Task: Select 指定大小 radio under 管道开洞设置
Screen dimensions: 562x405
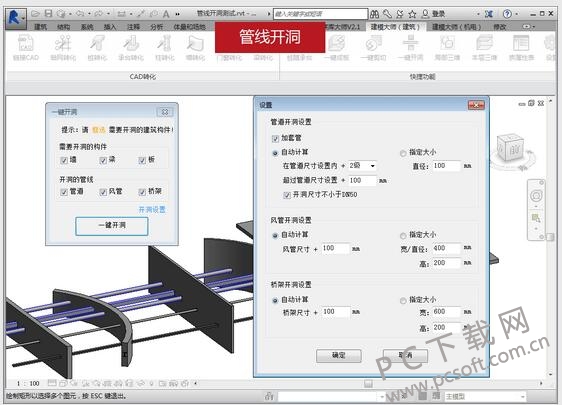Action: click(x=403, y=153)
